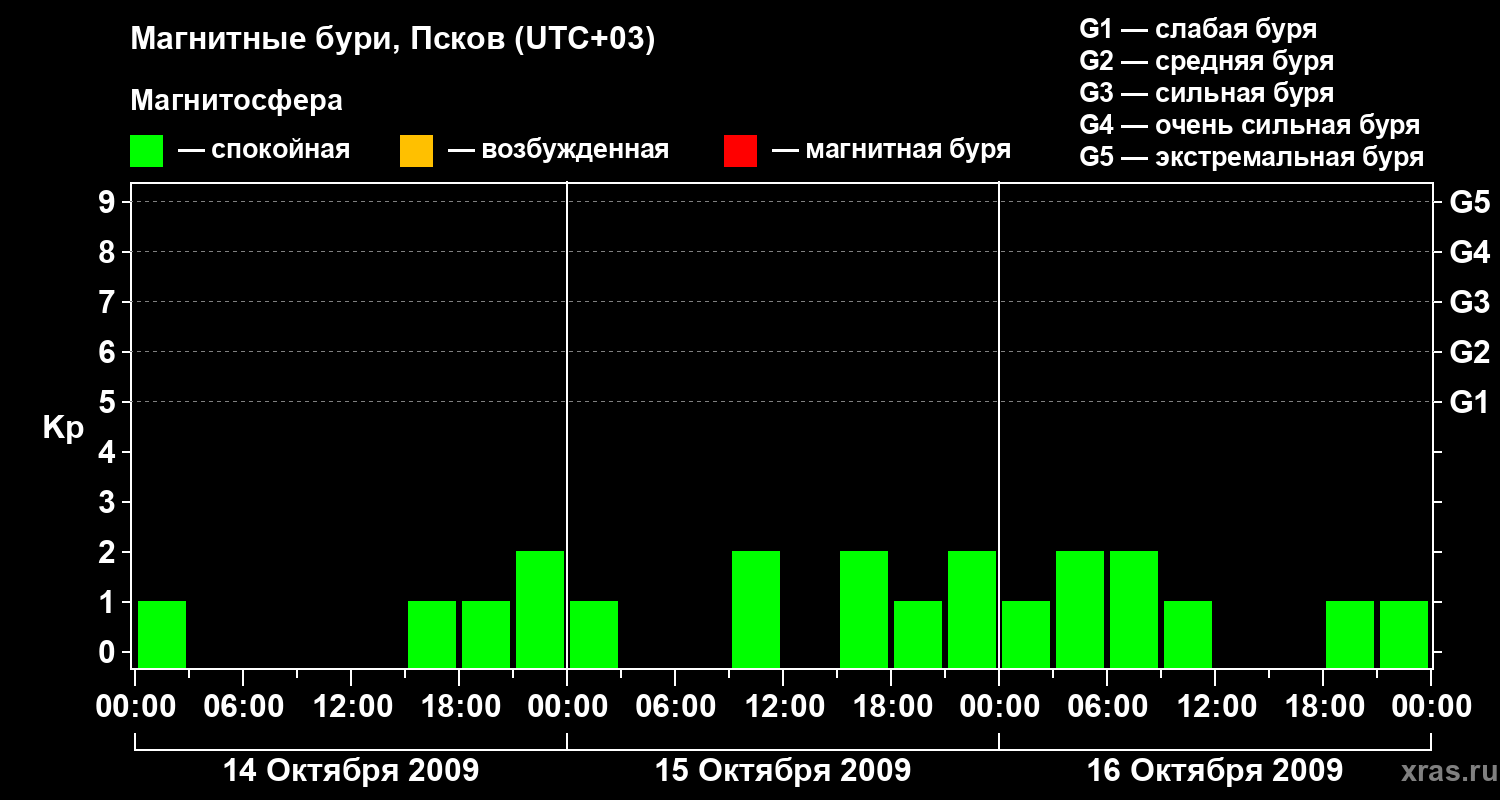Click the legend line 'G1 — слабая буря'

[1198, 29]
